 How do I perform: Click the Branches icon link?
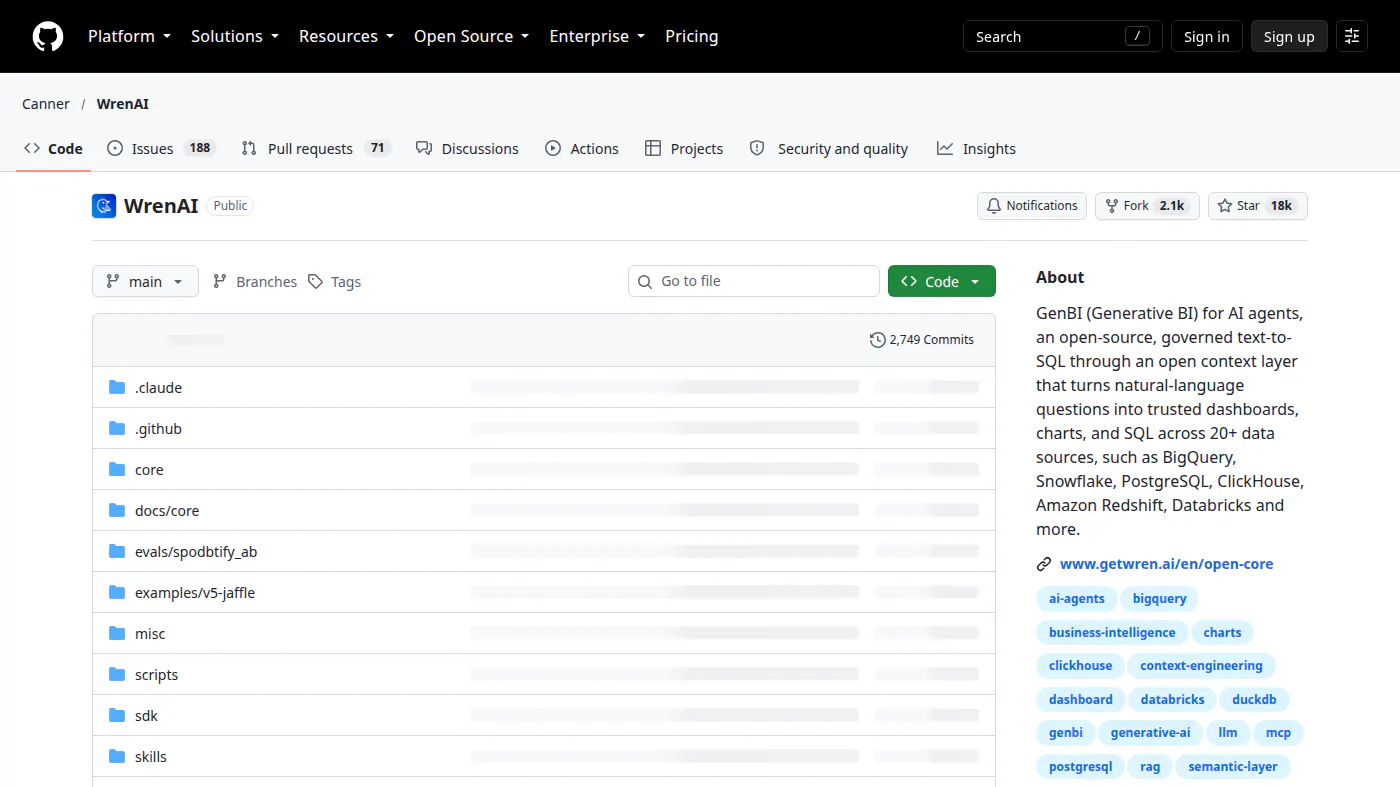coord(220,282)
